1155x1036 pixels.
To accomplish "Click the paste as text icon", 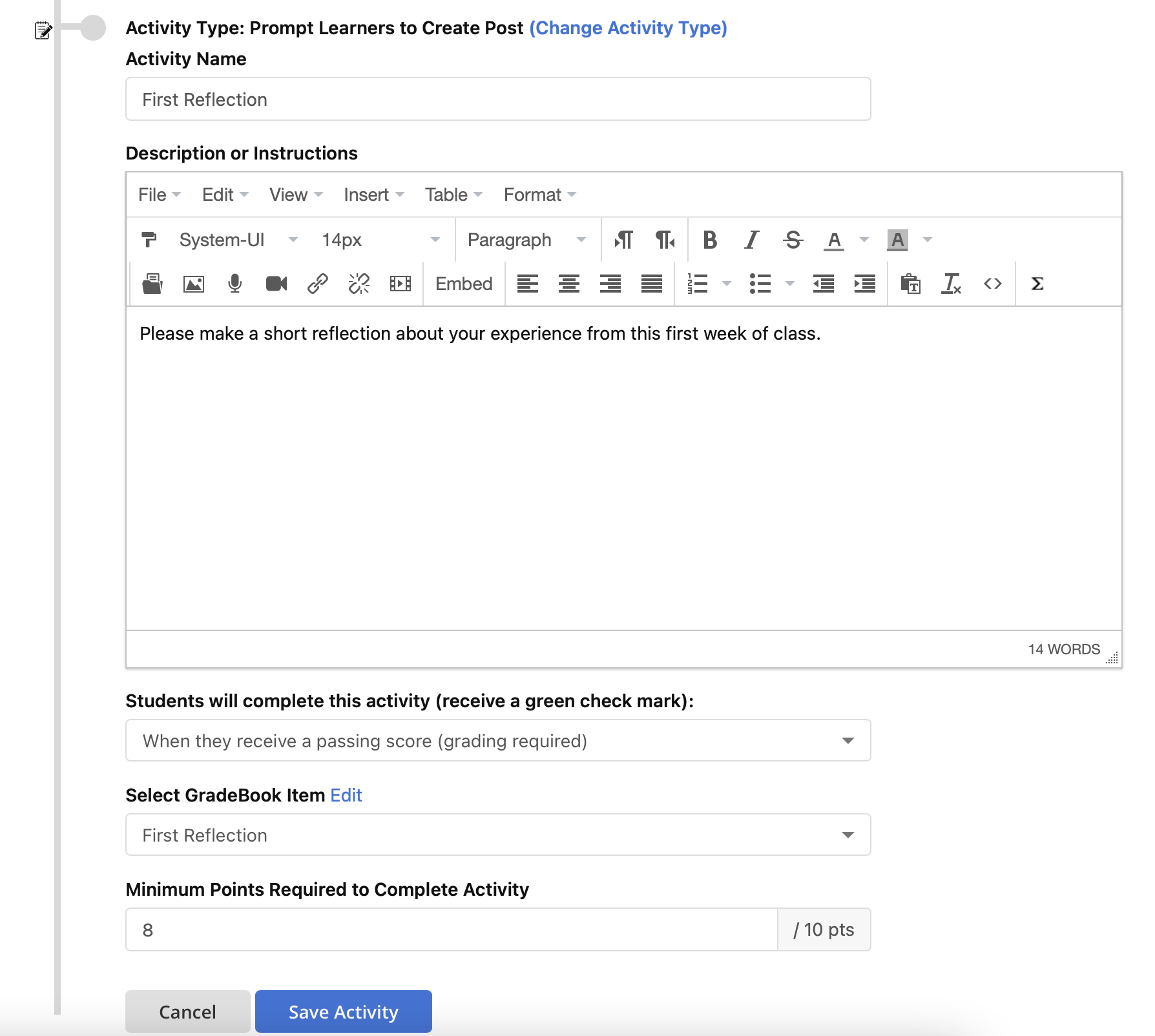I will click(x=911, y=284).
